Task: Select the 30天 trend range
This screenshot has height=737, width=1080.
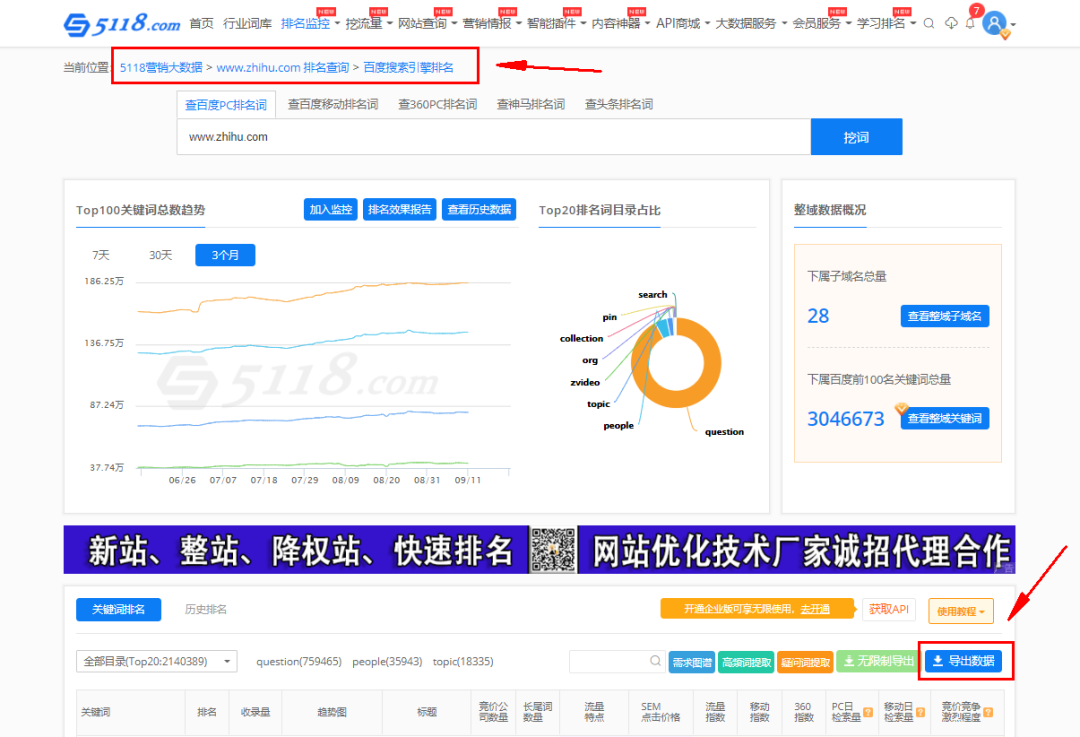Action: pyautogui.click(x=160, y=255)
